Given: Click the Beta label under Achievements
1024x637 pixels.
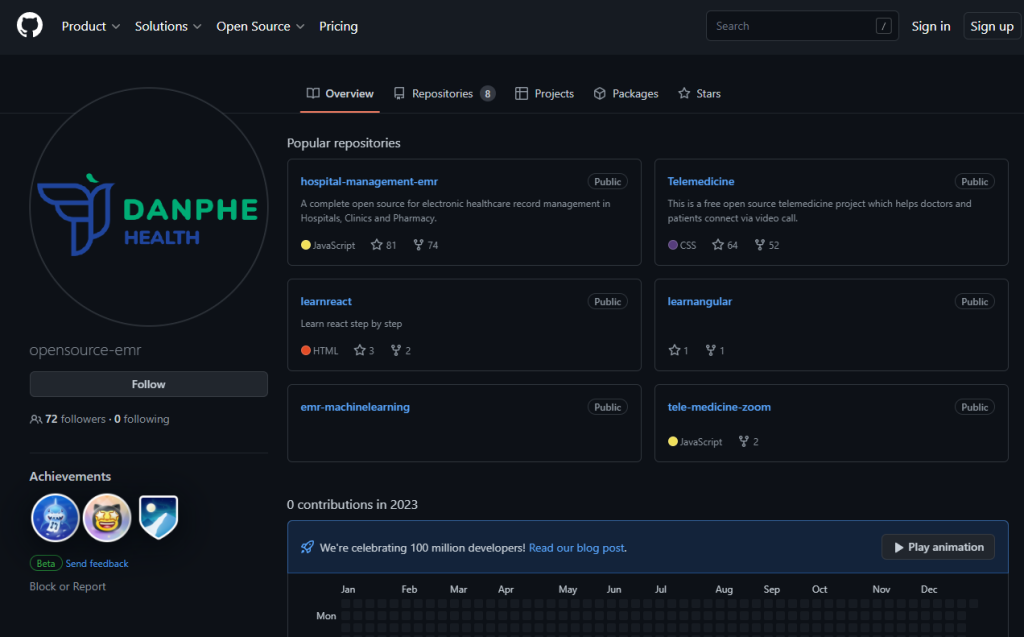Looking at the screenshot, I should 46,563.
